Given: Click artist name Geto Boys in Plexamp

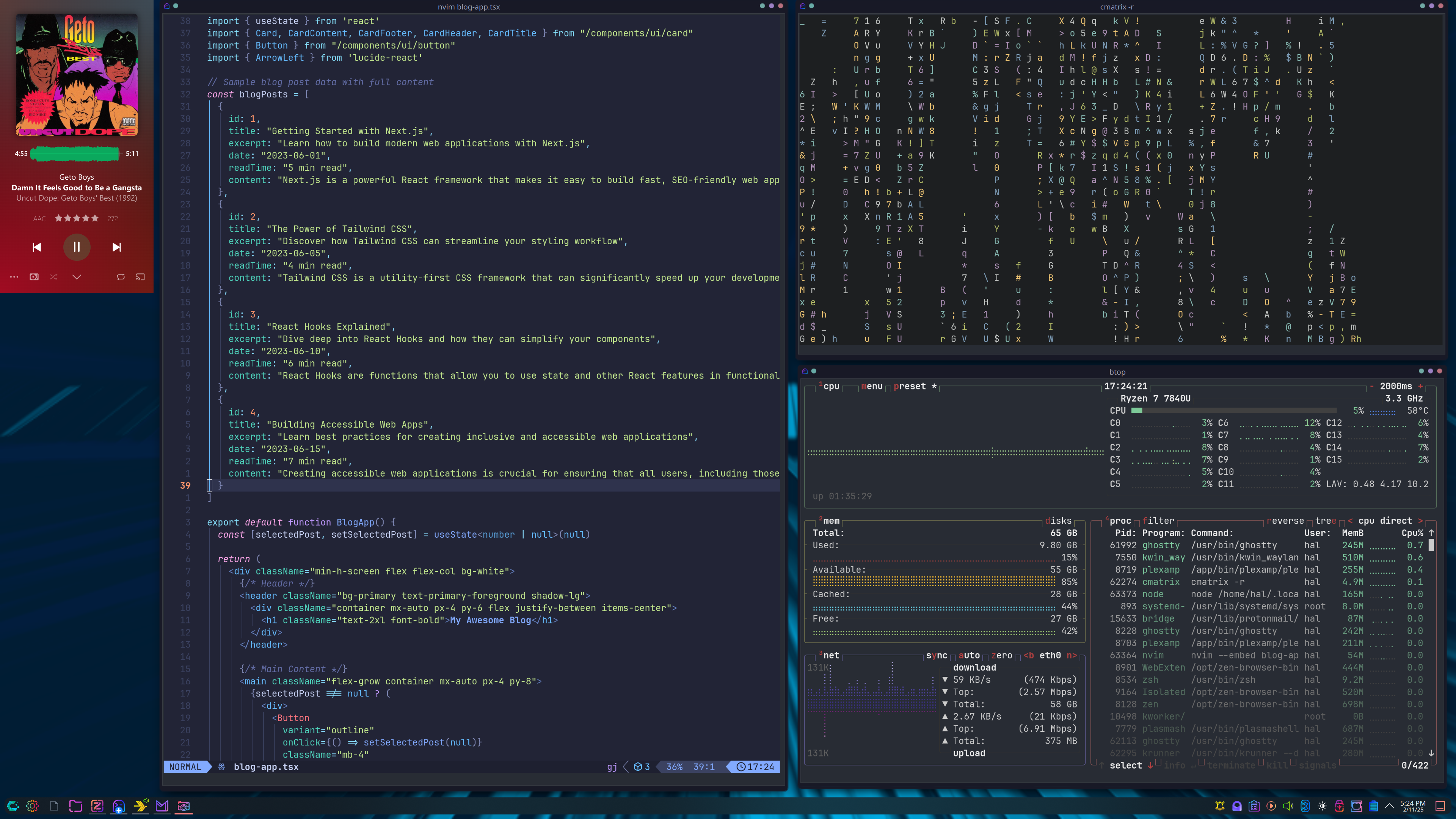Looking at the screenshot, I should tap(76, 177).
